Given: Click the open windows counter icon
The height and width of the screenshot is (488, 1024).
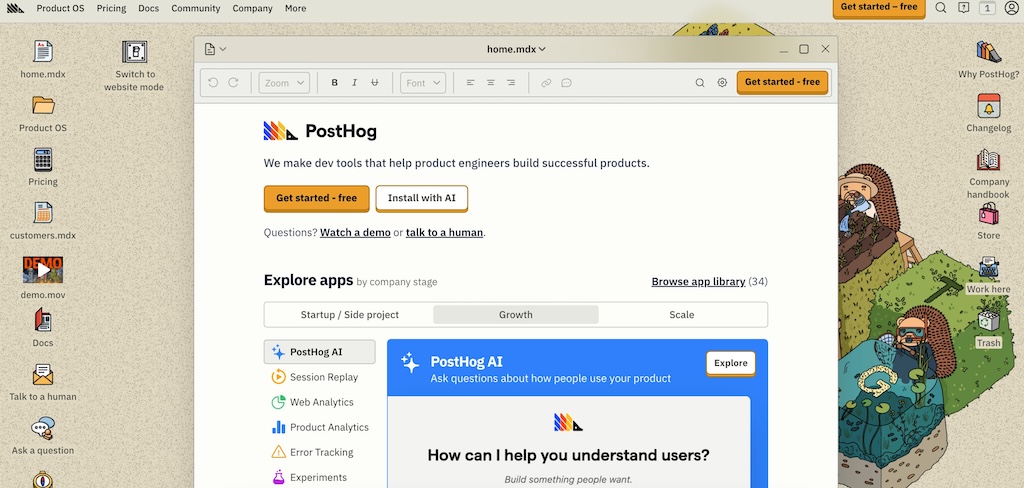Looking at the screenshot, I should 986,8.
